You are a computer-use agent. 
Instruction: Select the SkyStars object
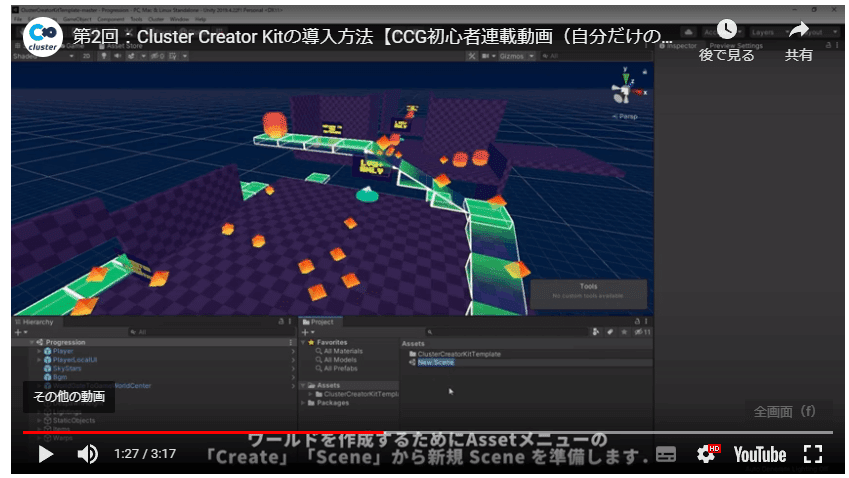(x=67, y=369)
